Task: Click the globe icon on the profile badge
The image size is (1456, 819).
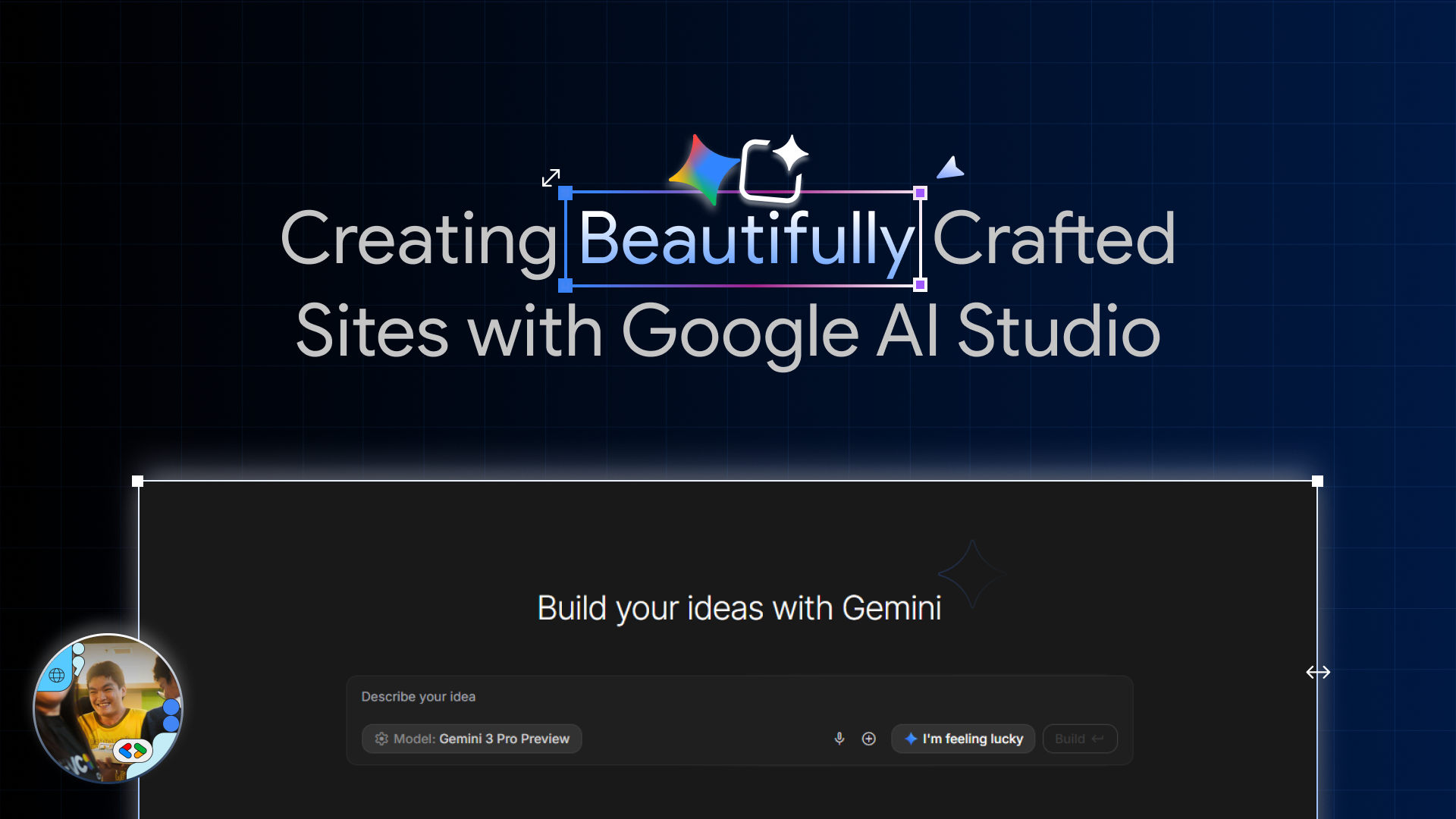Action: (x=58, y=673)
